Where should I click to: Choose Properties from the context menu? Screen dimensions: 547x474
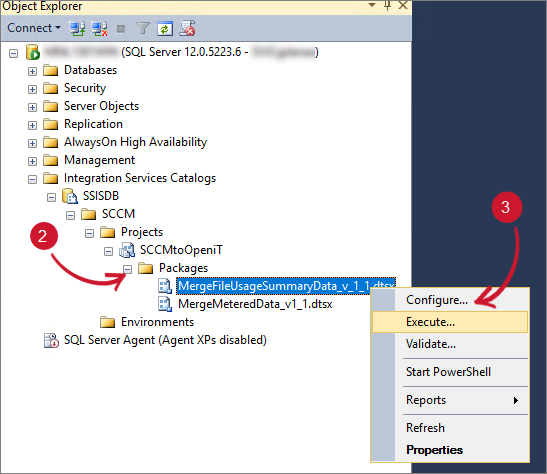450,450
